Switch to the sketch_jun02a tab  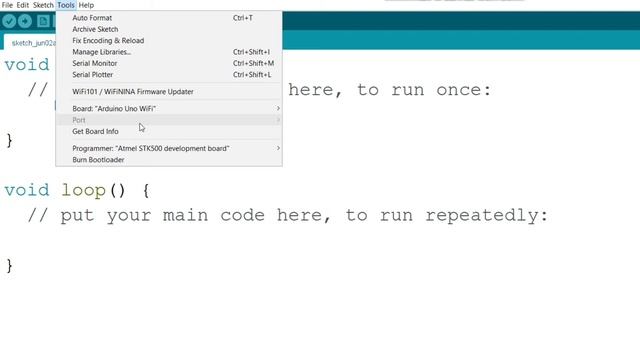tap(30, 42)
